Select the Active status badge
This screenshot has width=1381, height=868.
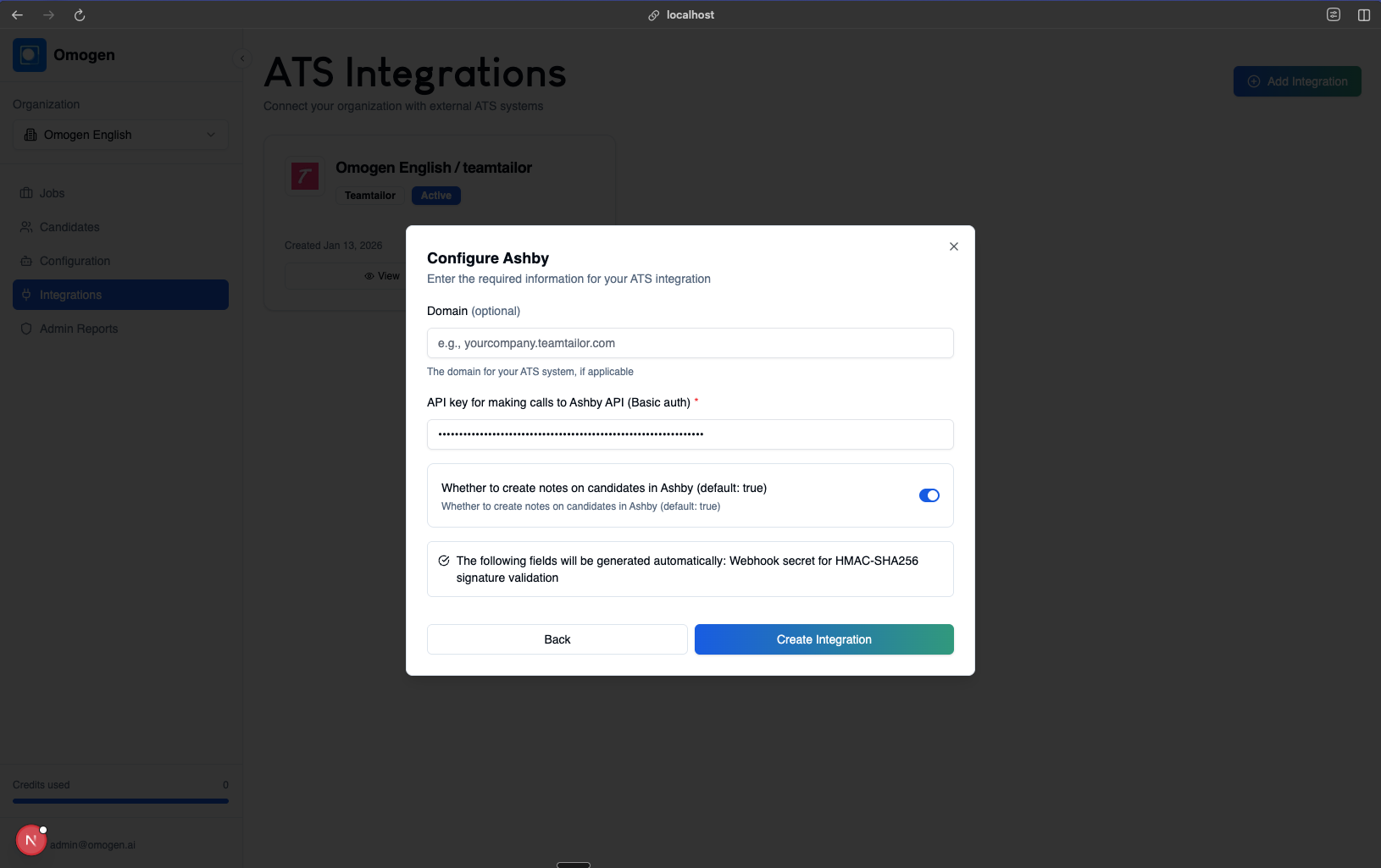(435, 196)
